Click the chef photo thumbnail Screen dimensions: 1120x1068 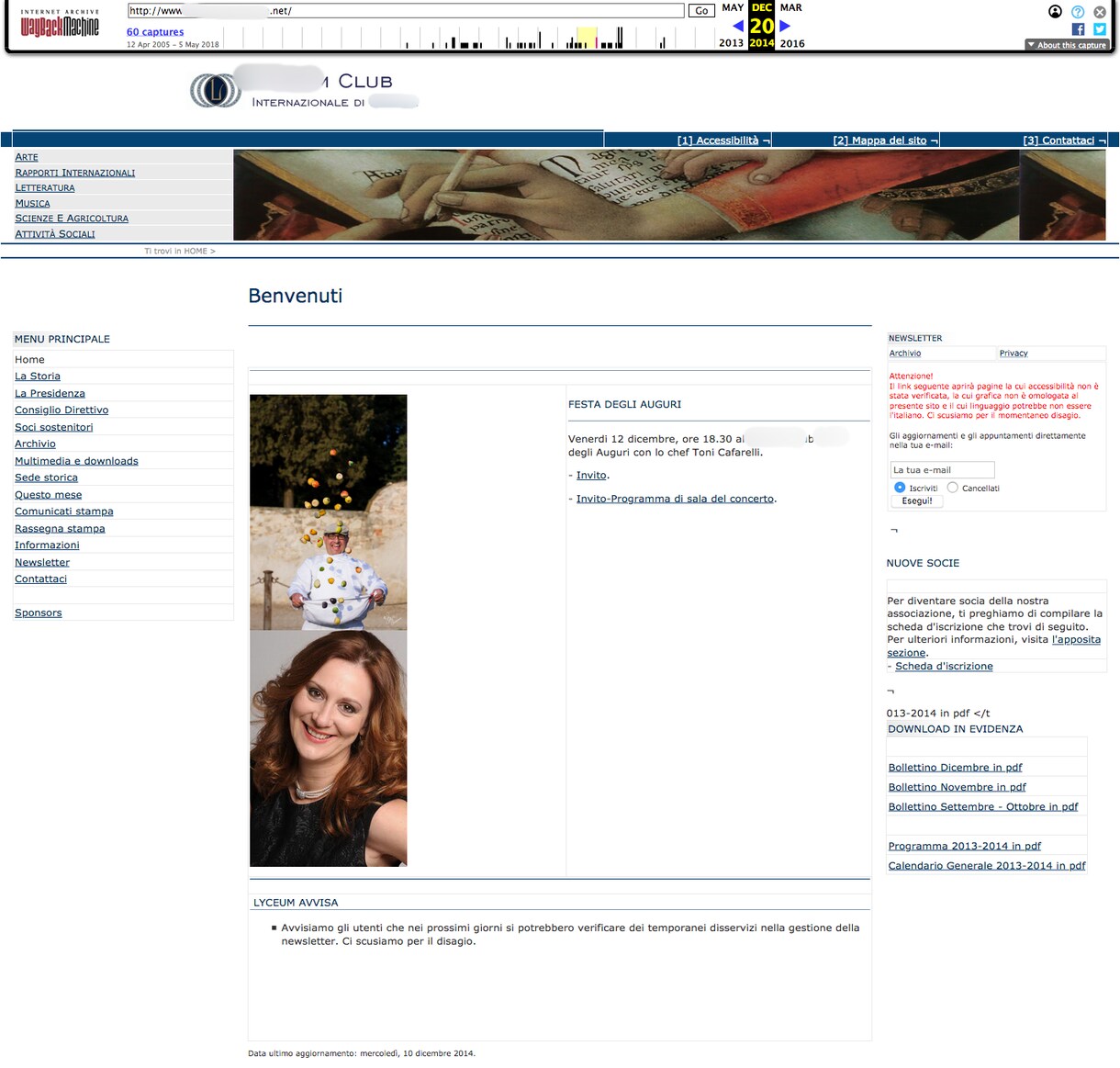tap(328, 512)
